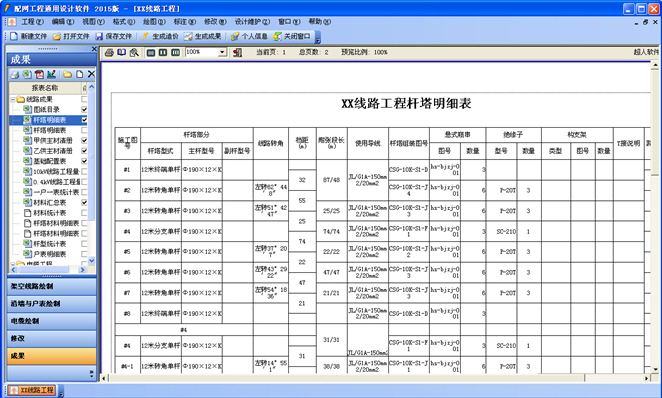Open the 设计维护 menu

pyautogui.click(x=252, y=22)
